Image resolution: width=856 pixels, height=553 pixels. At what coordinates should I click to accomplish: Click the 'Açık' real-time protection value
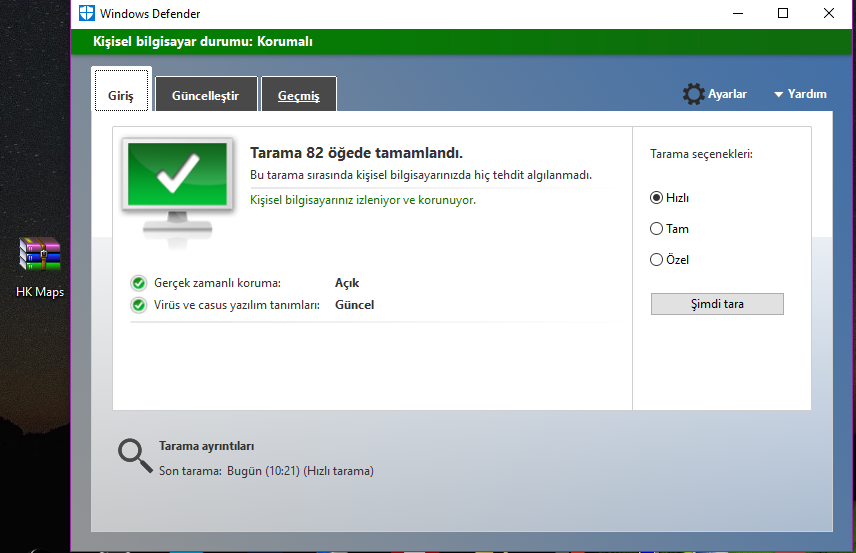pyautogui.click(x=347, y=283)
